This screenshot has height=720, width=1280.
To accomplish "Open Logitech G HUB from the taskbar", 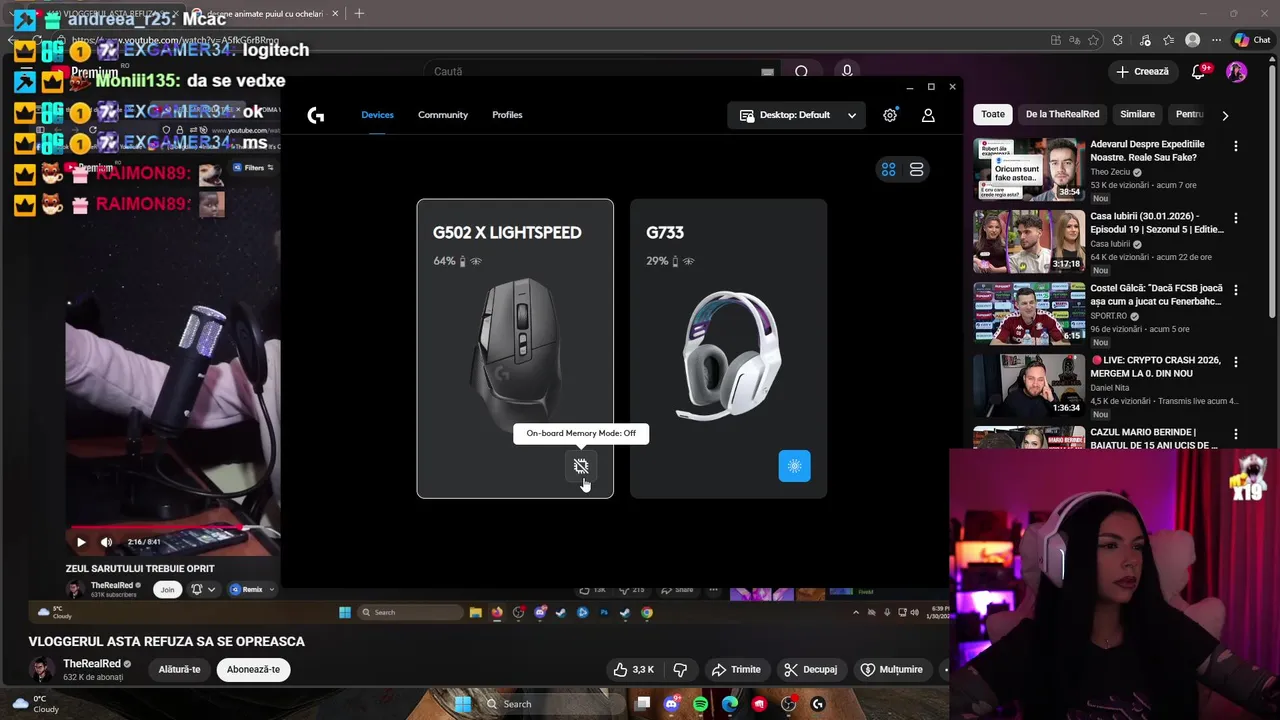I will (818, 704).
